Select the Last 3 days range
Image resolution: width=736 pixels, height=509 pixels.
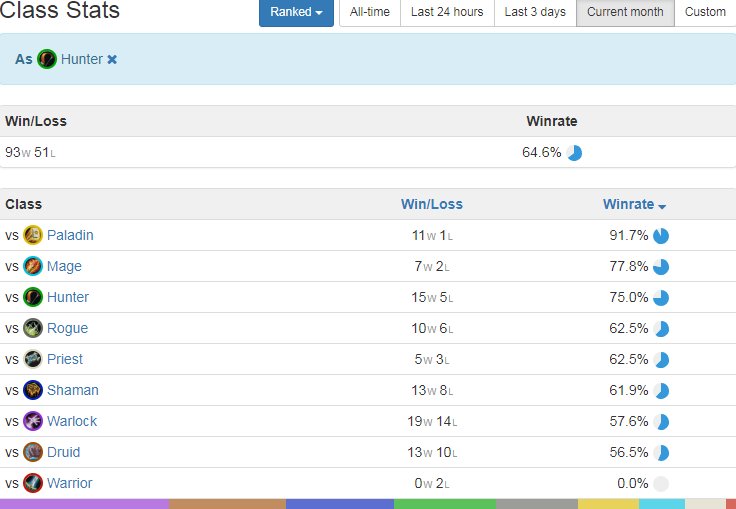[535, 12]
